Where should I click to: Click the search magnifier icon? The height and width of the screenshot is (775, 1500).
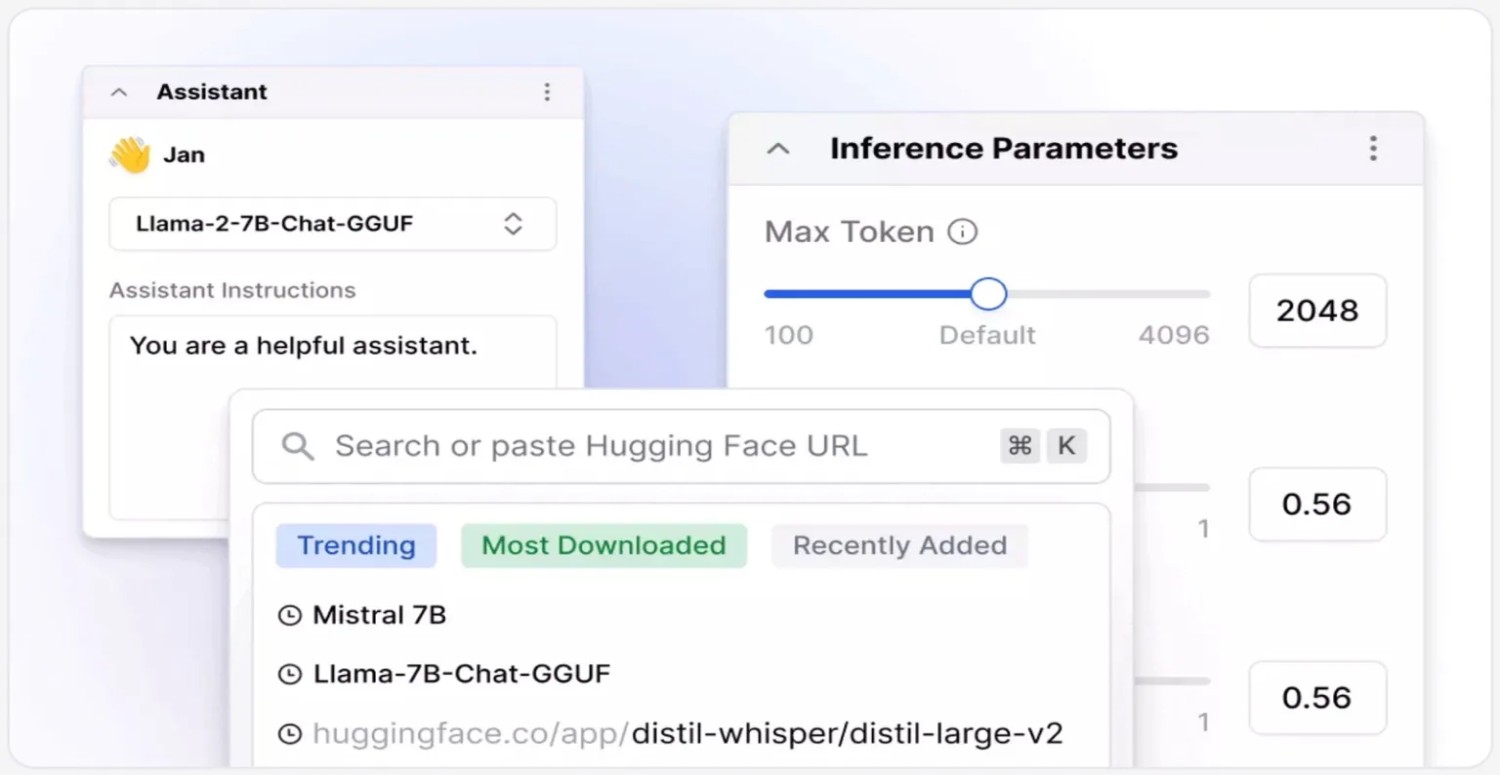point(297,446)
